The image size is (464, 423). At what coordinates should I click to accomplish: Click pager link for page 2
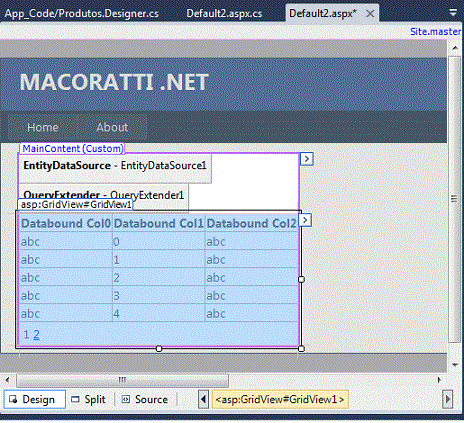(x=36, y=334)
